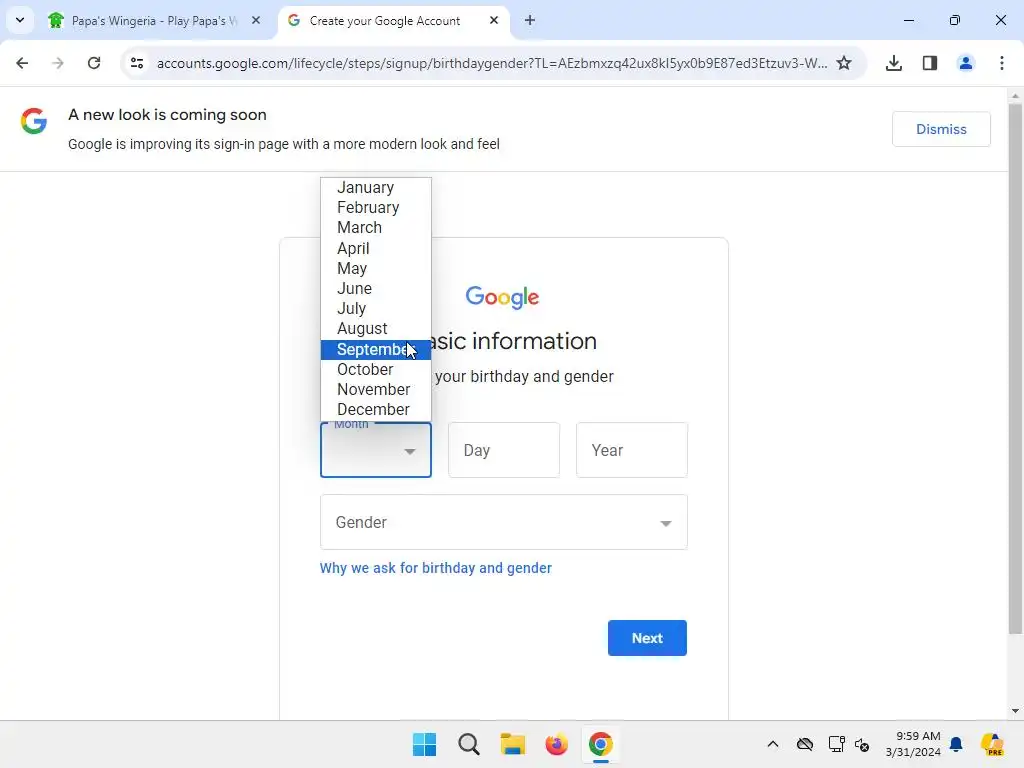Click the colorful PRE tray icon
The image size is (1024, 768).
(993, 744)
